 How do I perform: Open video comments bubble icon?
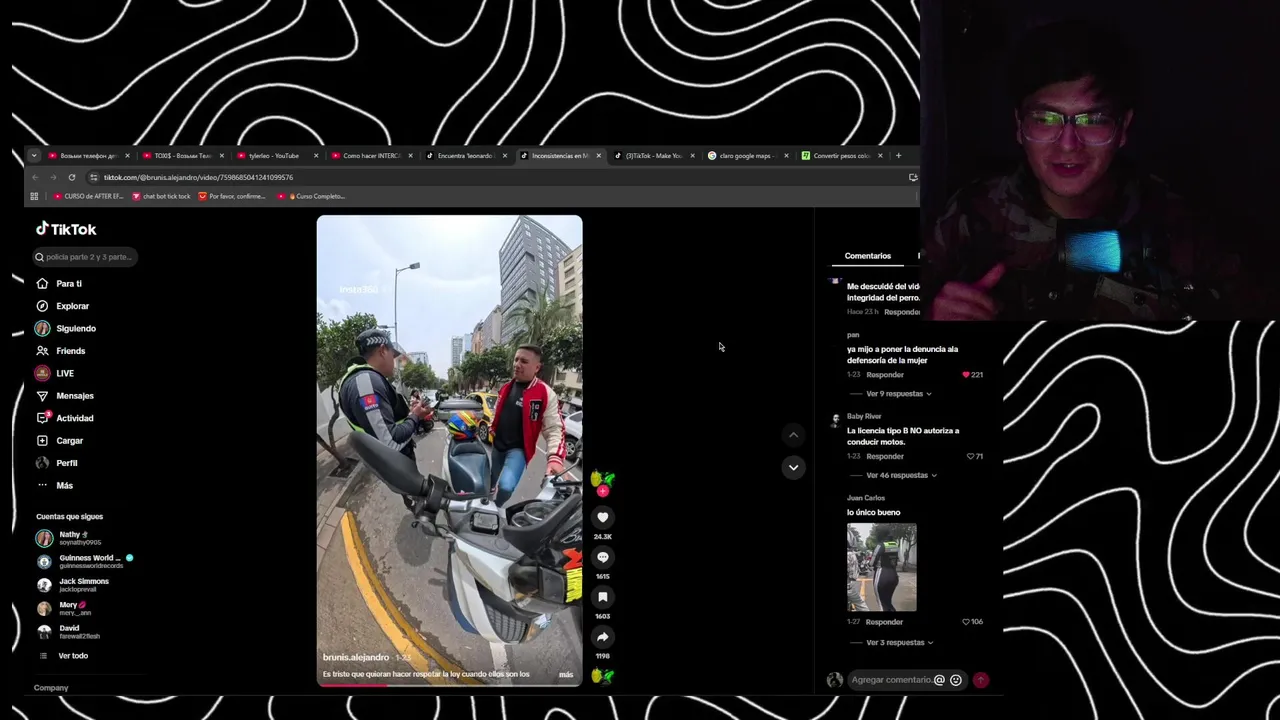pyautogui.click(x=603, y=557)
